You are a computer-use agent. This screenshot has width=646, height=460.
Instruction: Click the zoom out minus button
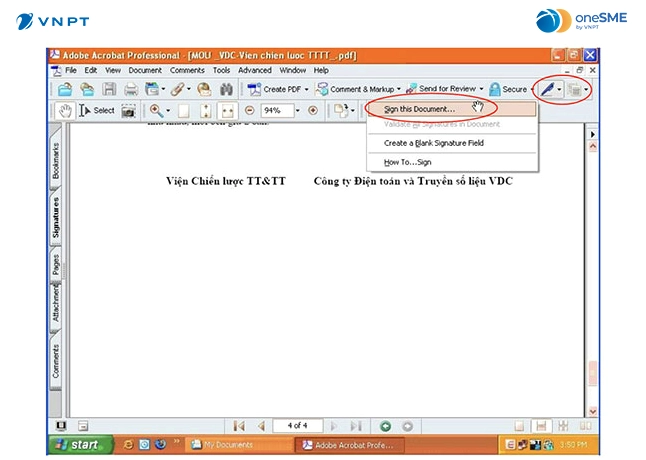click(x=249, y=110)
